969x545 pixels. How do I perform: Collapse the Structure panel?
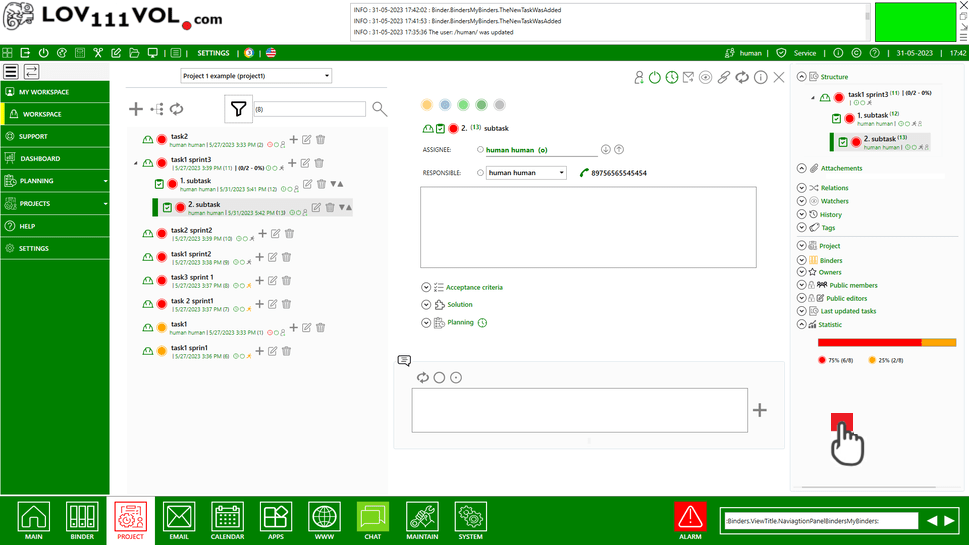(x=802, y=77)
